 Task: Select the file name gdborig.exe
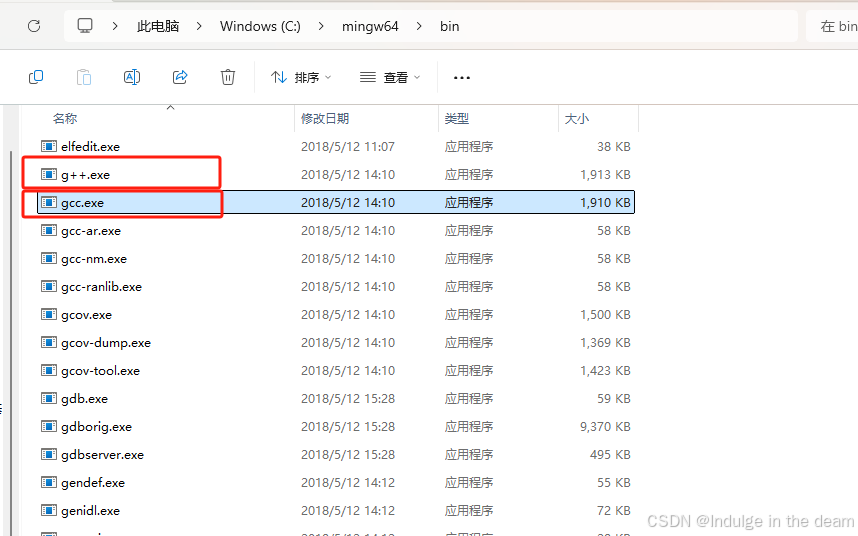pyautogui.click(x=96, y=427)
